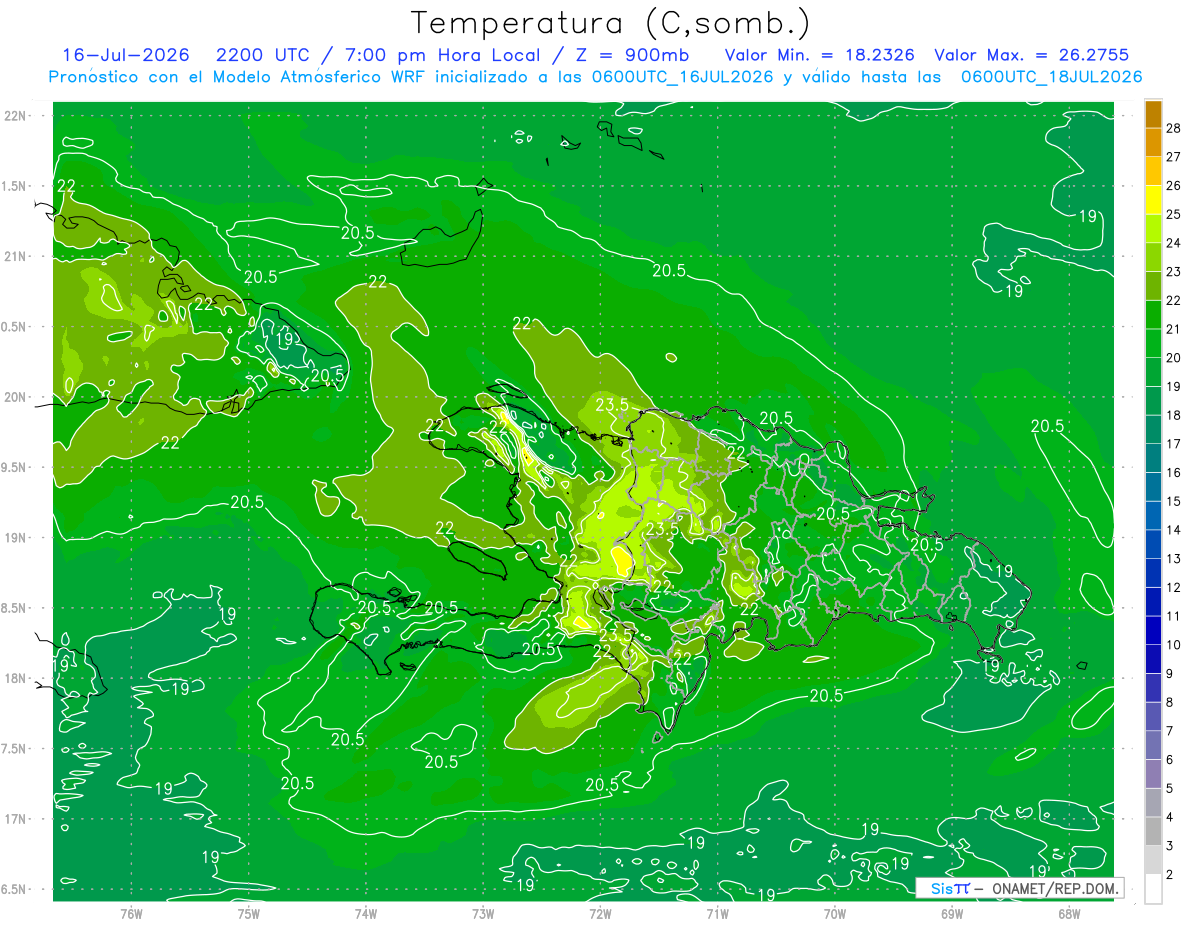
Task: Click the '17' value on the colorbar
Action: pos(1173,443)
